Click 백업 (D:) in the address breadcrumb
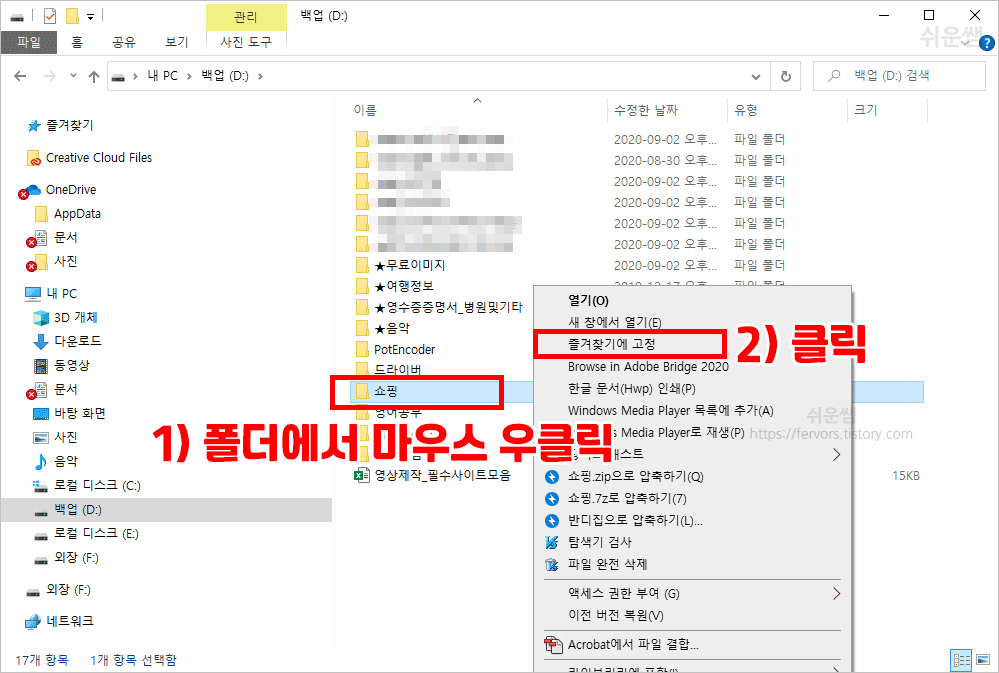 click(225, 76)
